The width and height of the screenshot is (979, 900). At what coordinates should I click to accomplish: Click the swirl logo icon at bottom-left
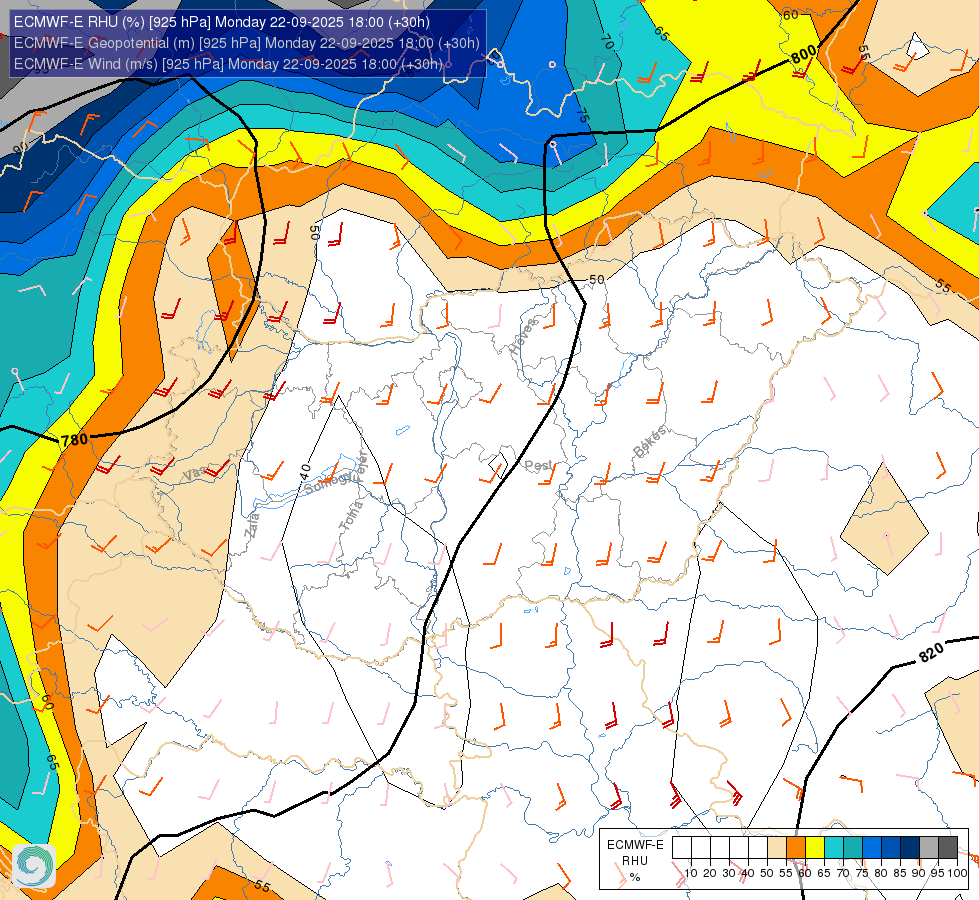pos(34,866)
